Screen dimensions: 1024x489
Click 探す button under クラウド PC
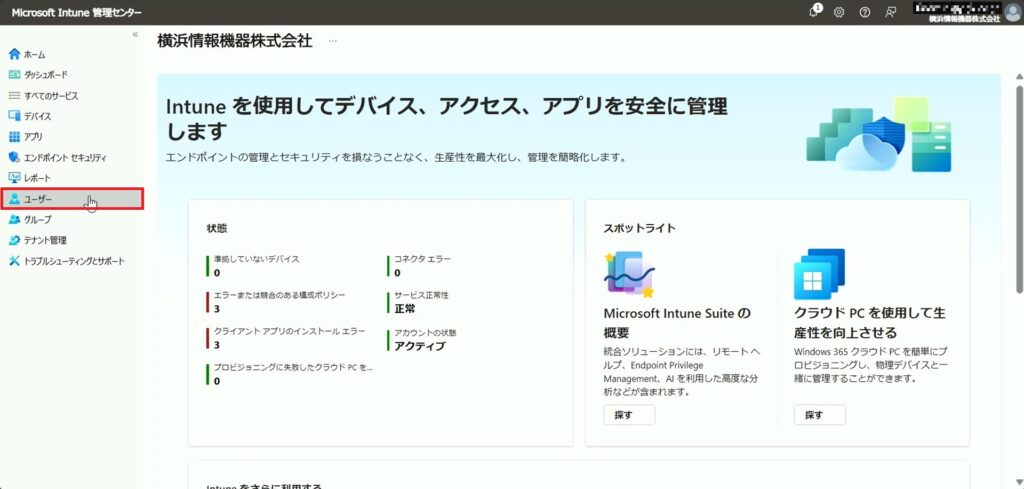coord(820,415)
